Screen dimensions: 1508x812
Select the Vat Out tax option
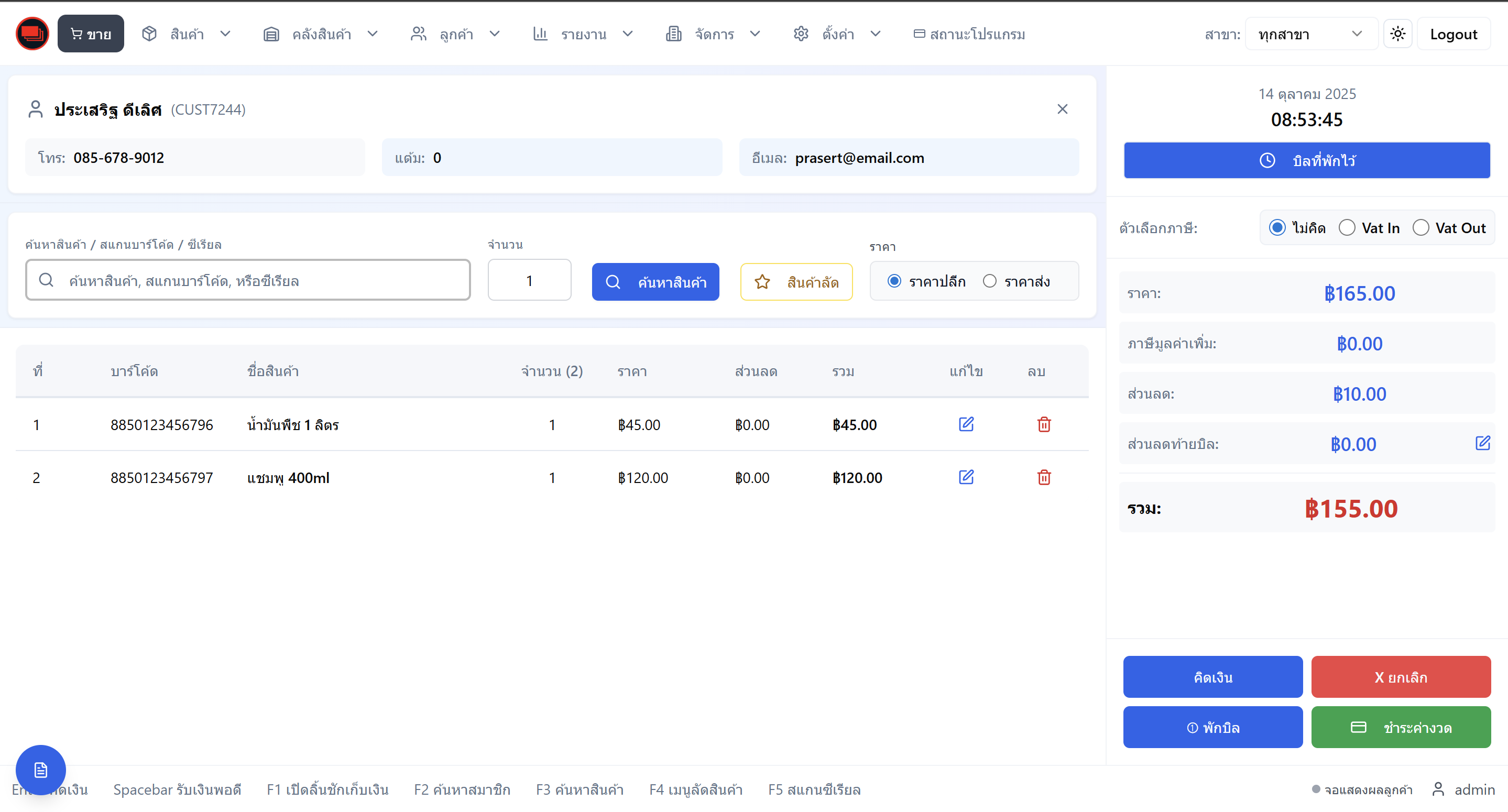click(1420, 228)
